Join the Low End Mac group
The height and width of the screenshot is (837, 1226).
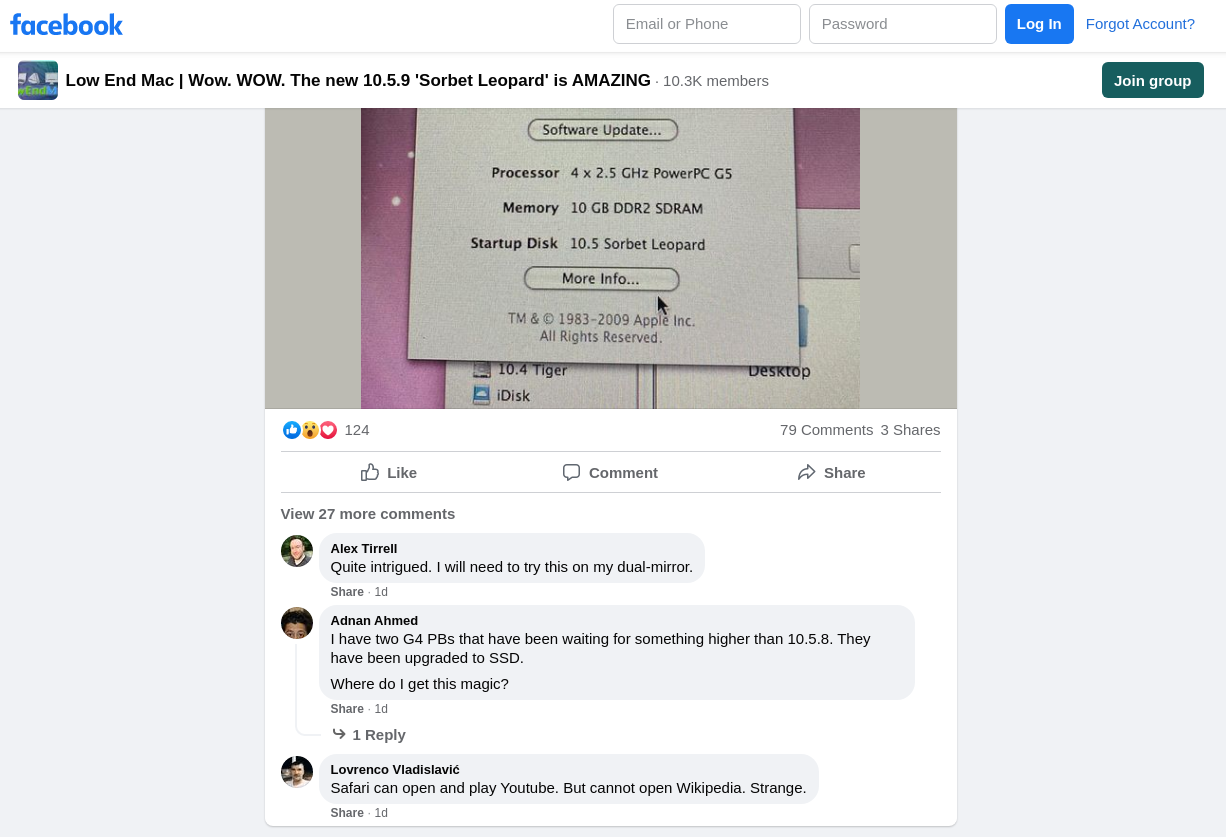click(x=1153, y=80)
